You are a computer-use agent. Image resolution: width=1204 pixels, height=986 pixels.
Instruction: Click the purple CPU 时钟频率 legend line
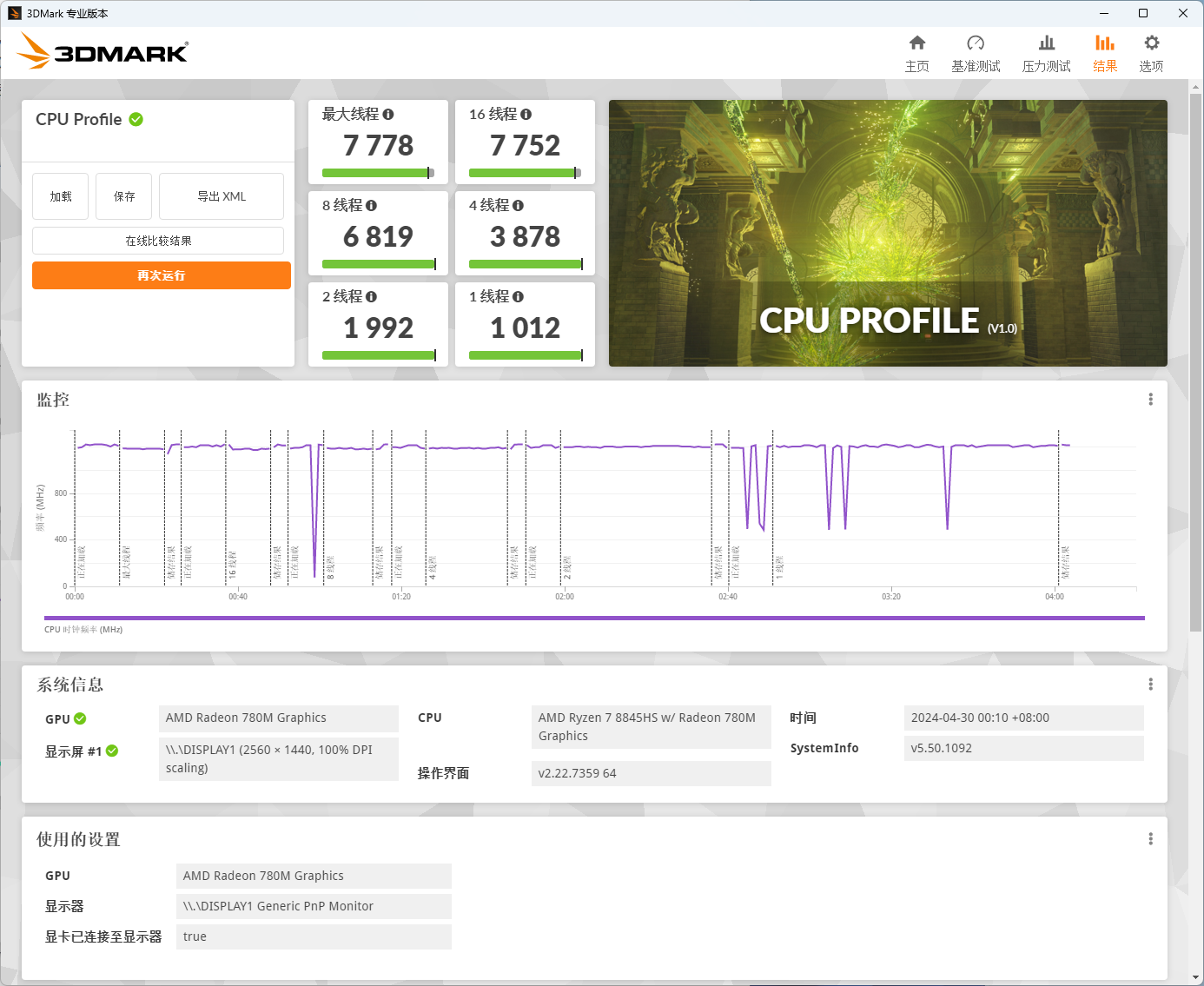[x=594, y=618]
